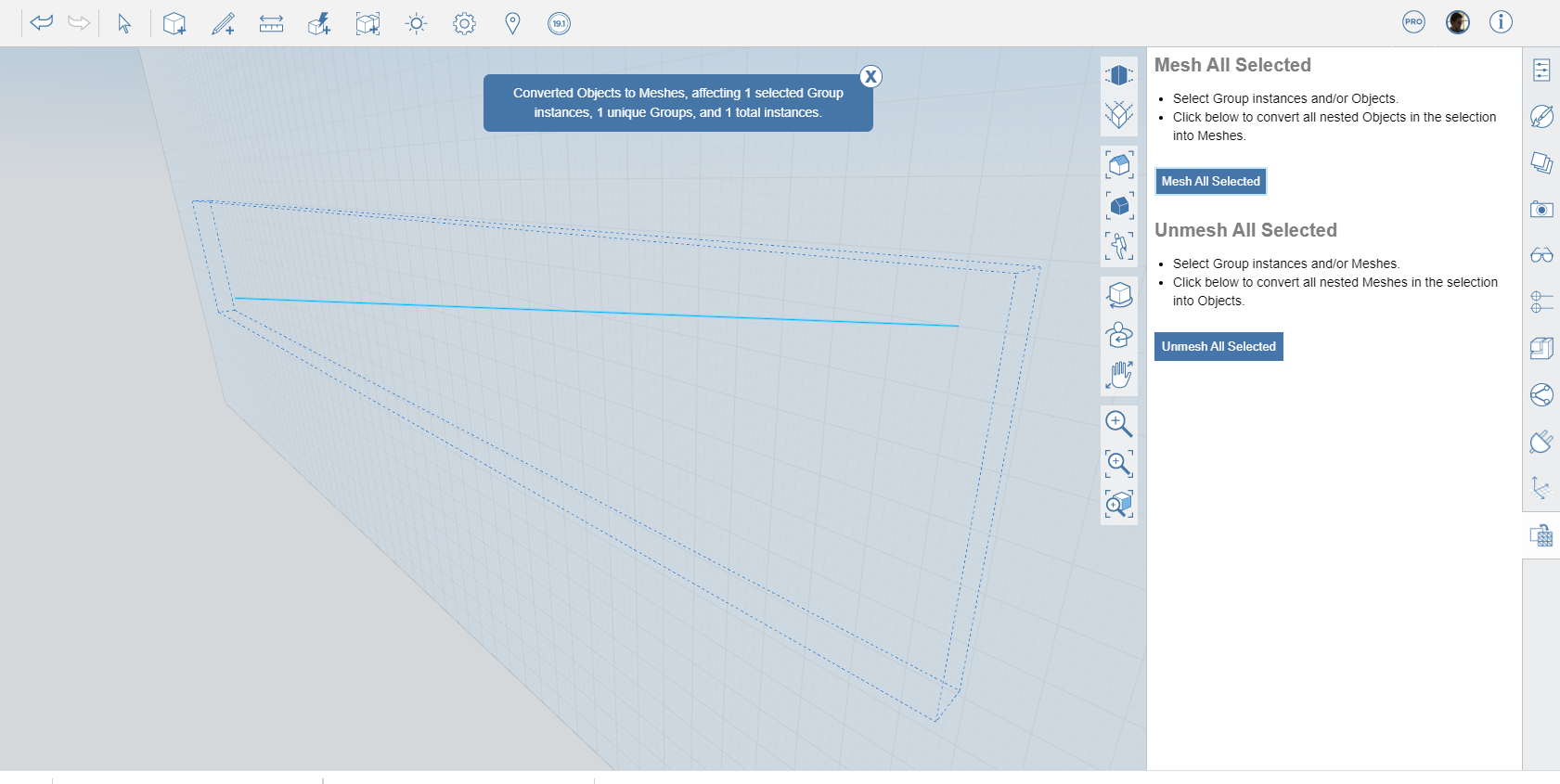Open the Materials paintbrush sidebar tab
1560x784 pixels.
(1541, 117)
